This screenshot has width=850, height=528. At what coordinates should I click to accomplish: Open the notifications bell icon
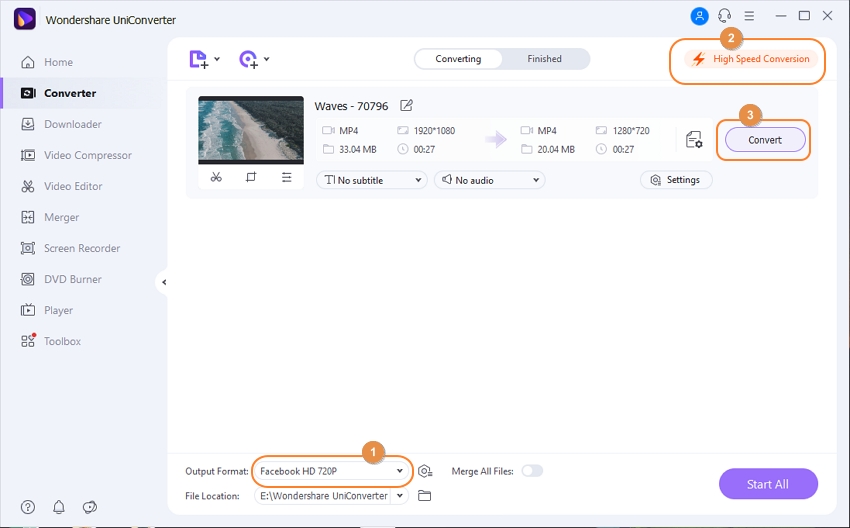tap(59, 507)
